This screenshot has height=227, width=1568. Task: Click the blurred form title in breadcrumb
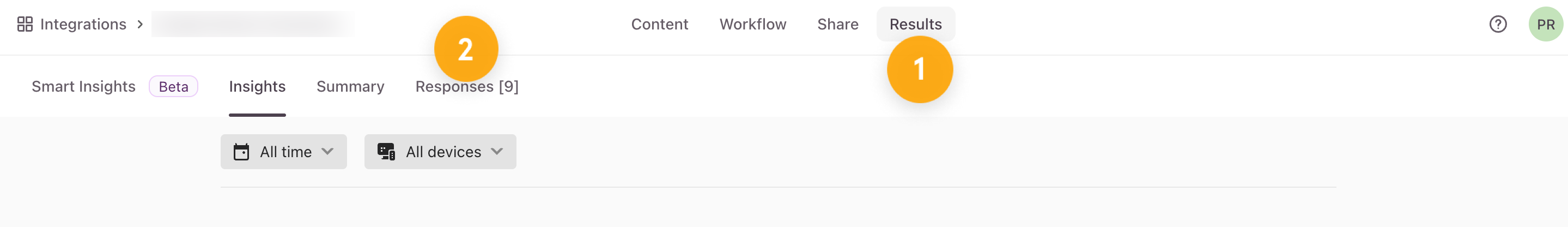click(x=253, y=25)
